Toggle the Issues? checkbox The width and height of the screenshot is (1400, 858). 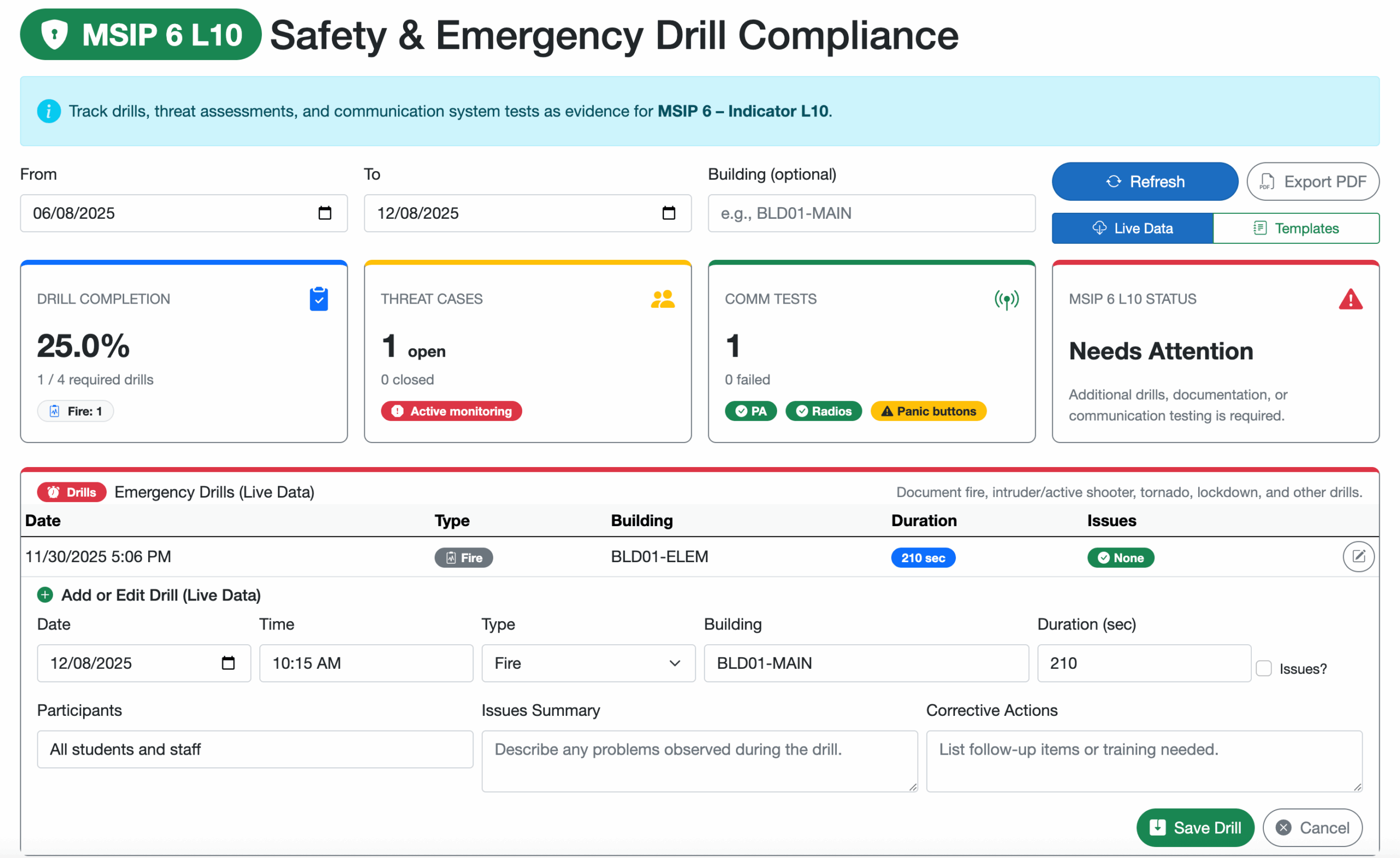(x=1263, y=668)
